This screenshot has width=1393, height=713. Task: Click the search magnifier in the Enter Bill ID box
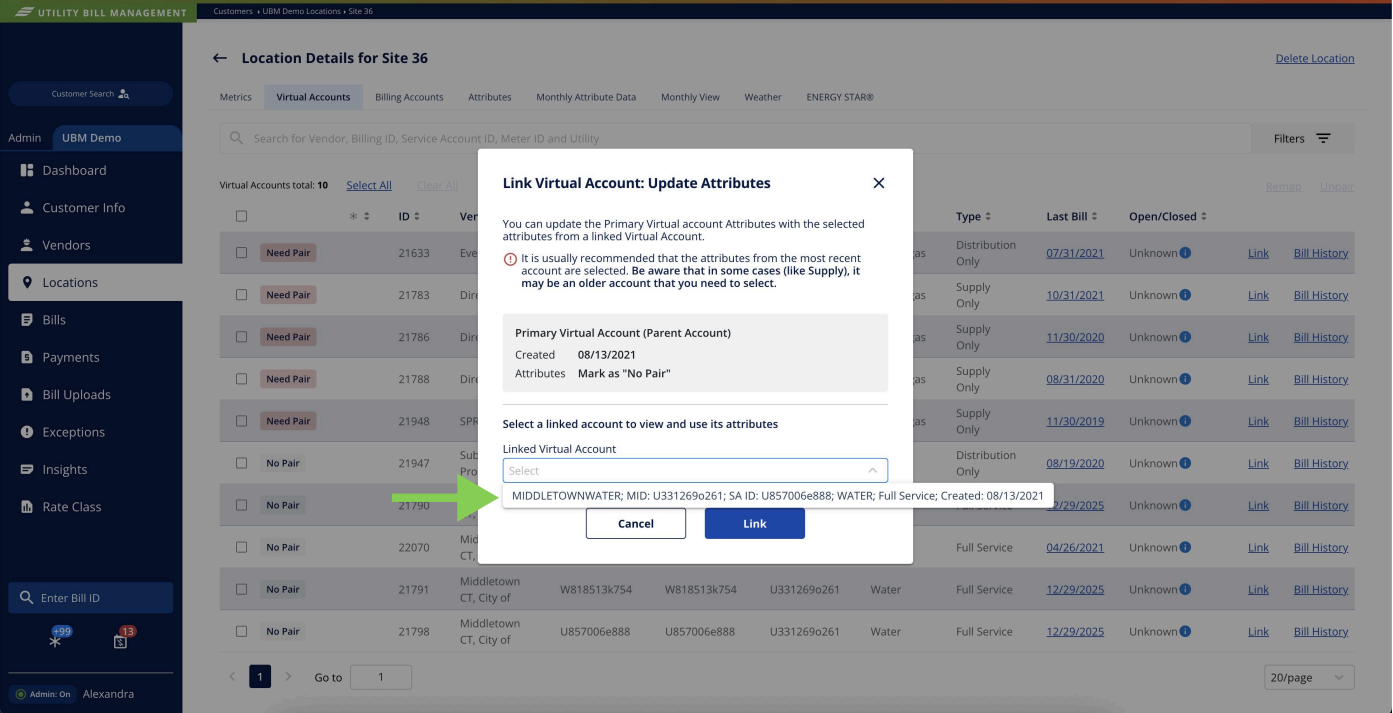(26, 598)
